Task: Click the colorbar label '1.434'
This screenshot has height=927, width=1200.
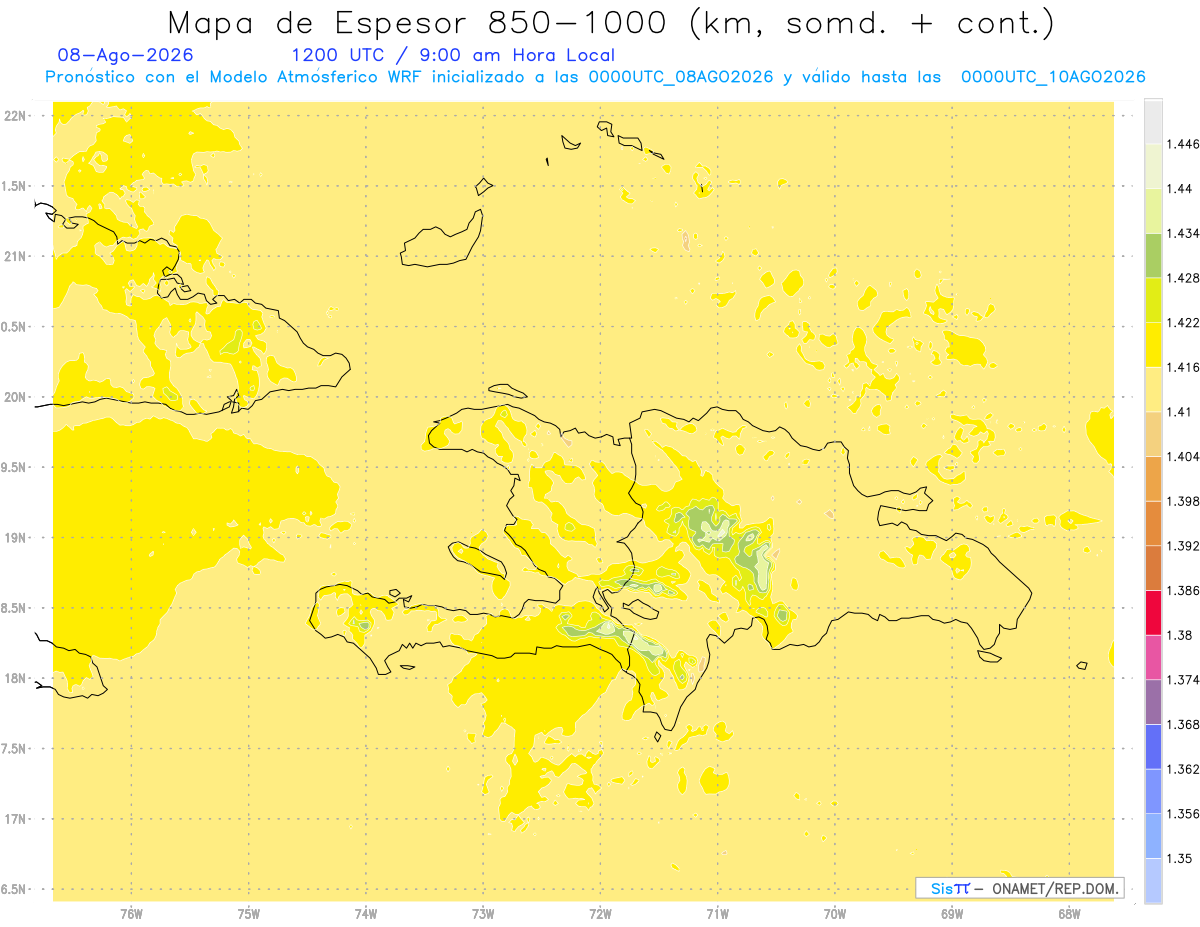Action: [1183, 233]
